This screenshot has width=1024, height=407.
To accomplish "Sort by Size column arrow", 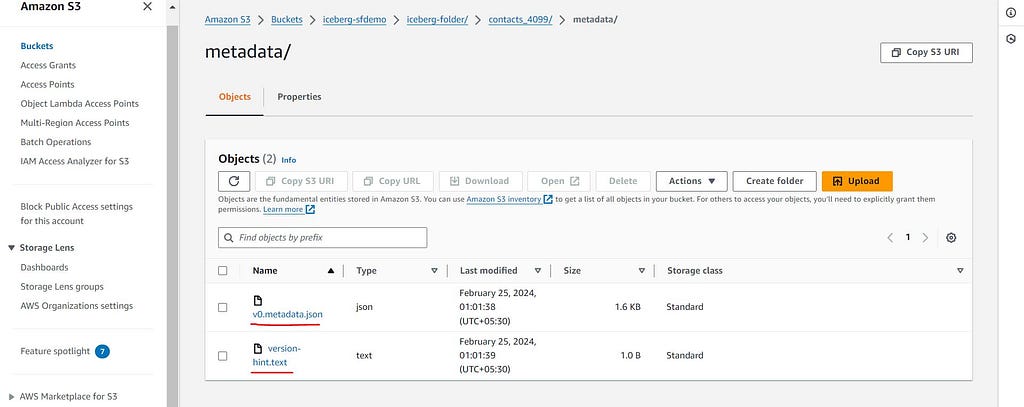I will coord(641,270).
